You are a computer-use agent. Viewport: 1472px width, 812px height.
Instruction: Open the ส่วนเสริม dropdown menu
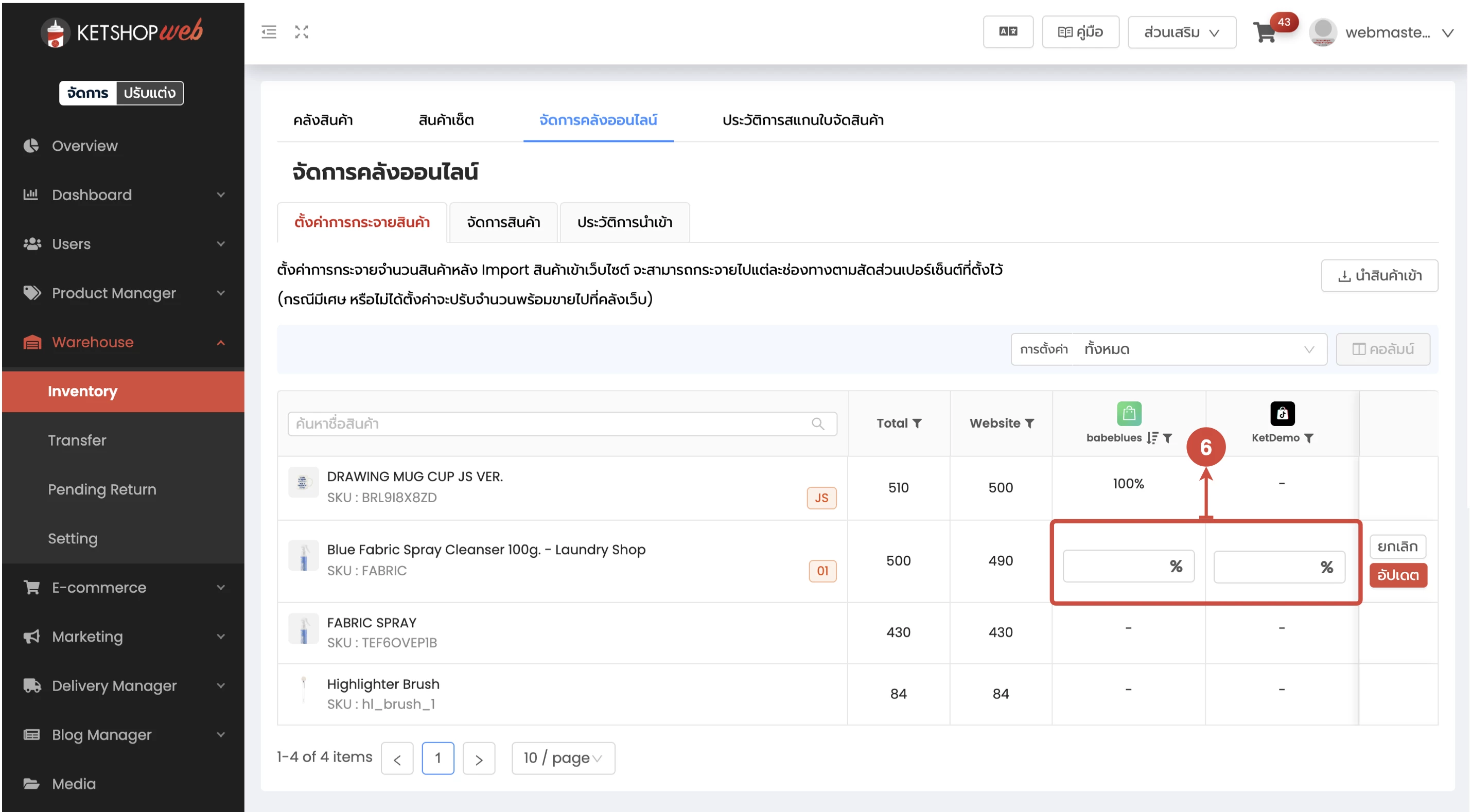[x=1181, y=32]
